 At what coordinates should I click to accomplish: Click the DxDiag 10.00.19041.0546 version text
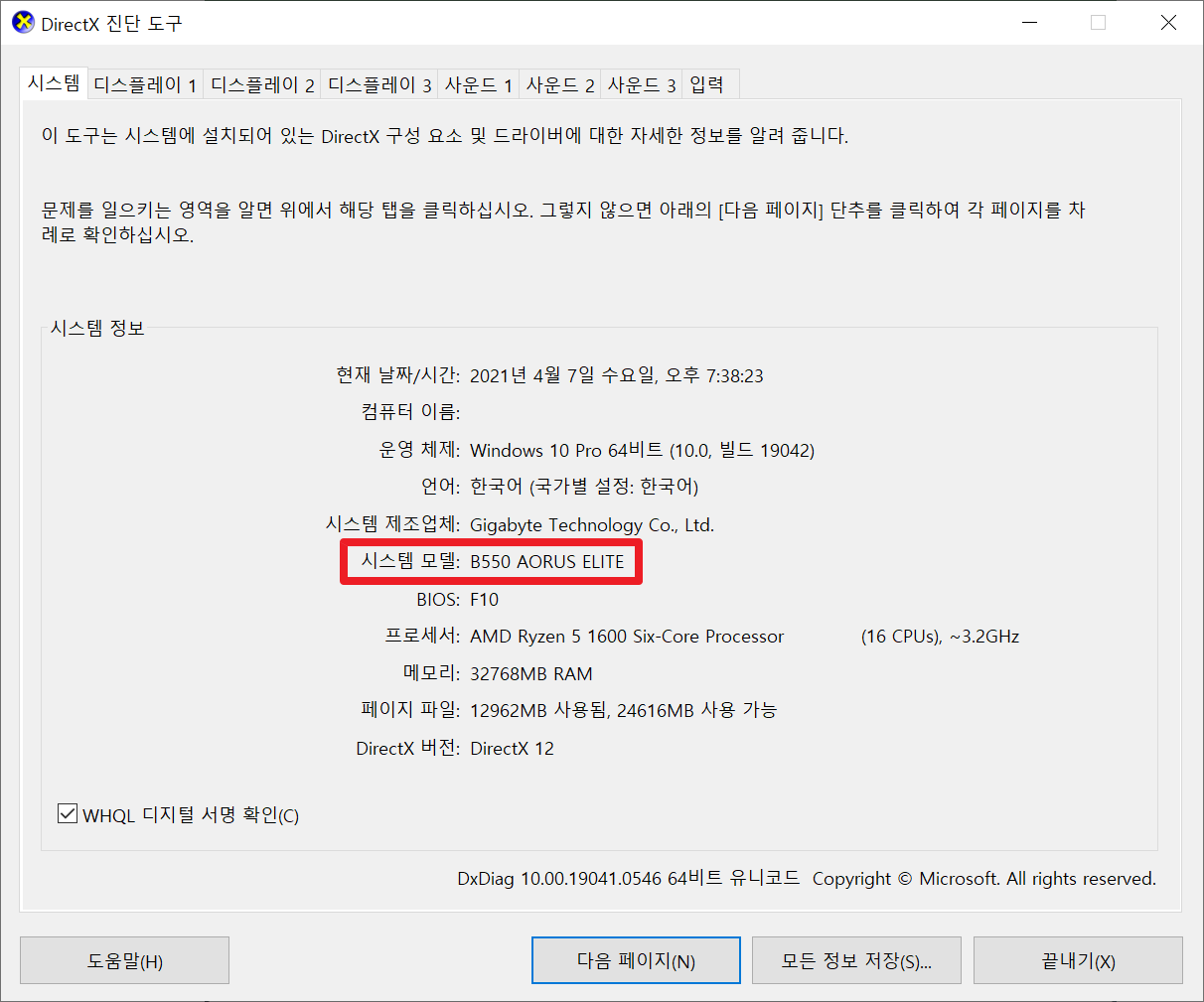click(x=628, y=878)
